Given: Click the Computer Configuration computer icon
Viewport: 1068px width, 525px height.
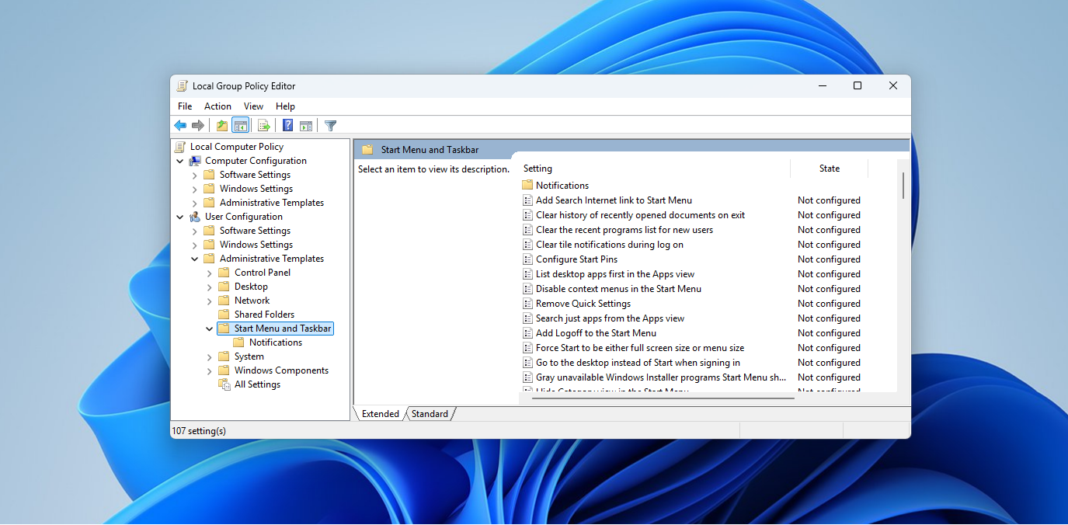Looking at the screenshot, I should click(195, 161).
